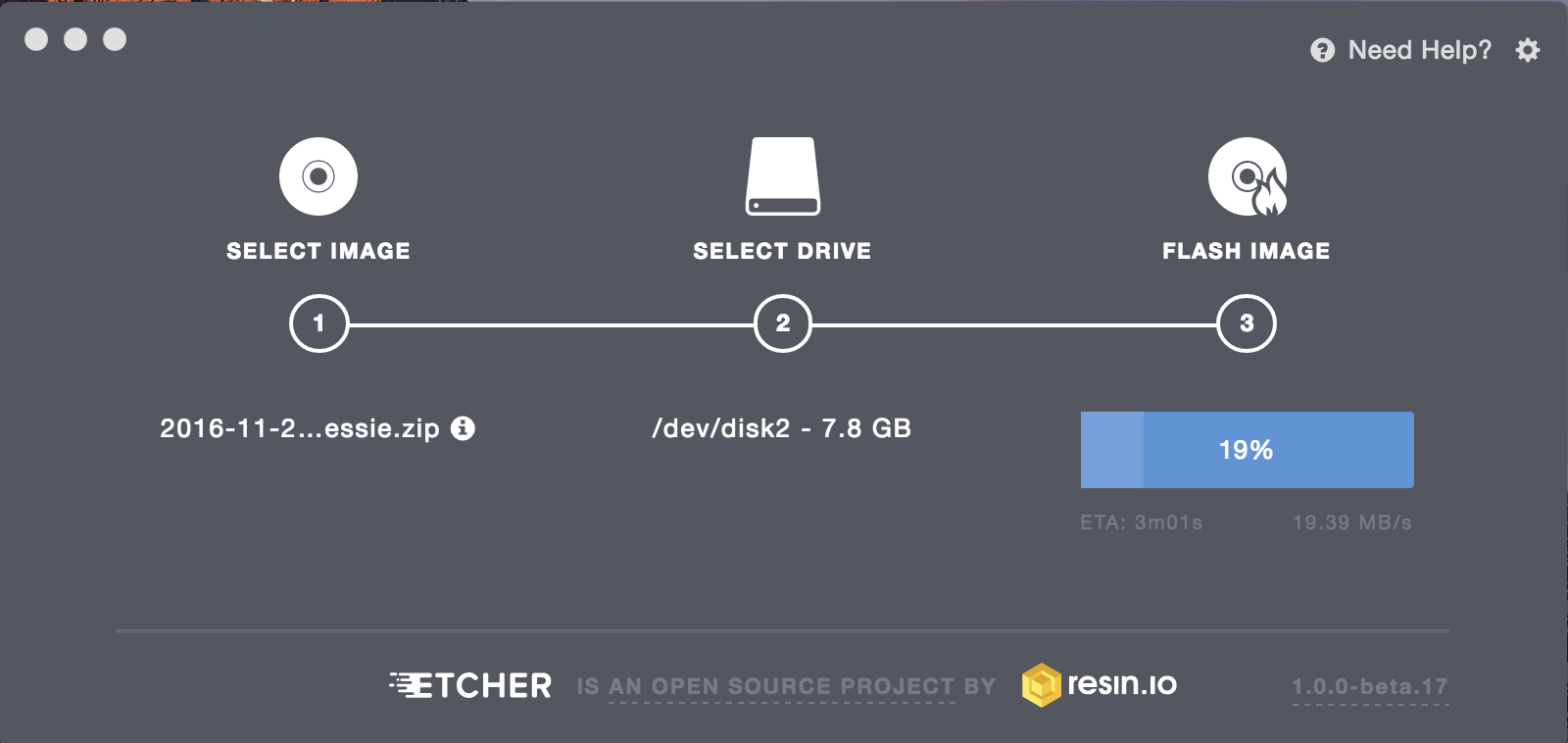1568x743 pixels.
Task: Click the 19.39 MB/s speed readout
Action: (x=1353, y=522)
